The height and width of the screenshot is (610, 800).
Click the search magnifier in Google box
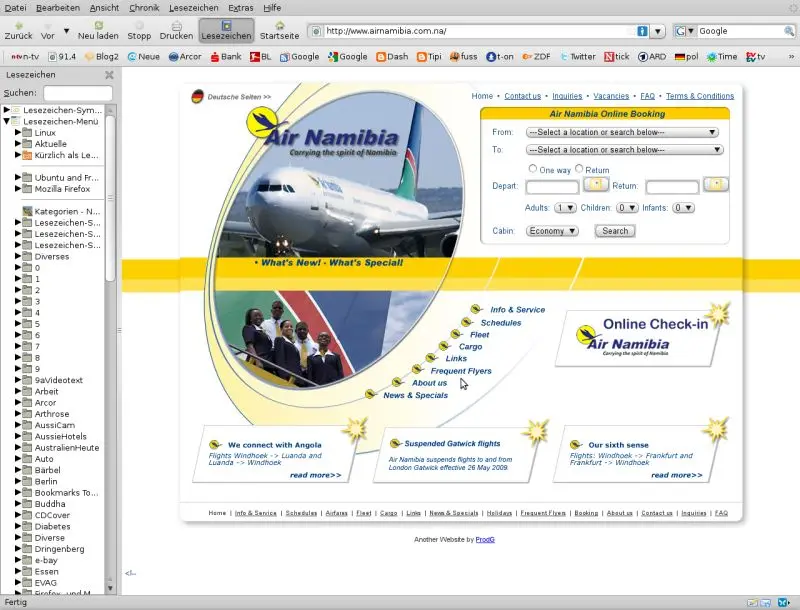[789, 31]
